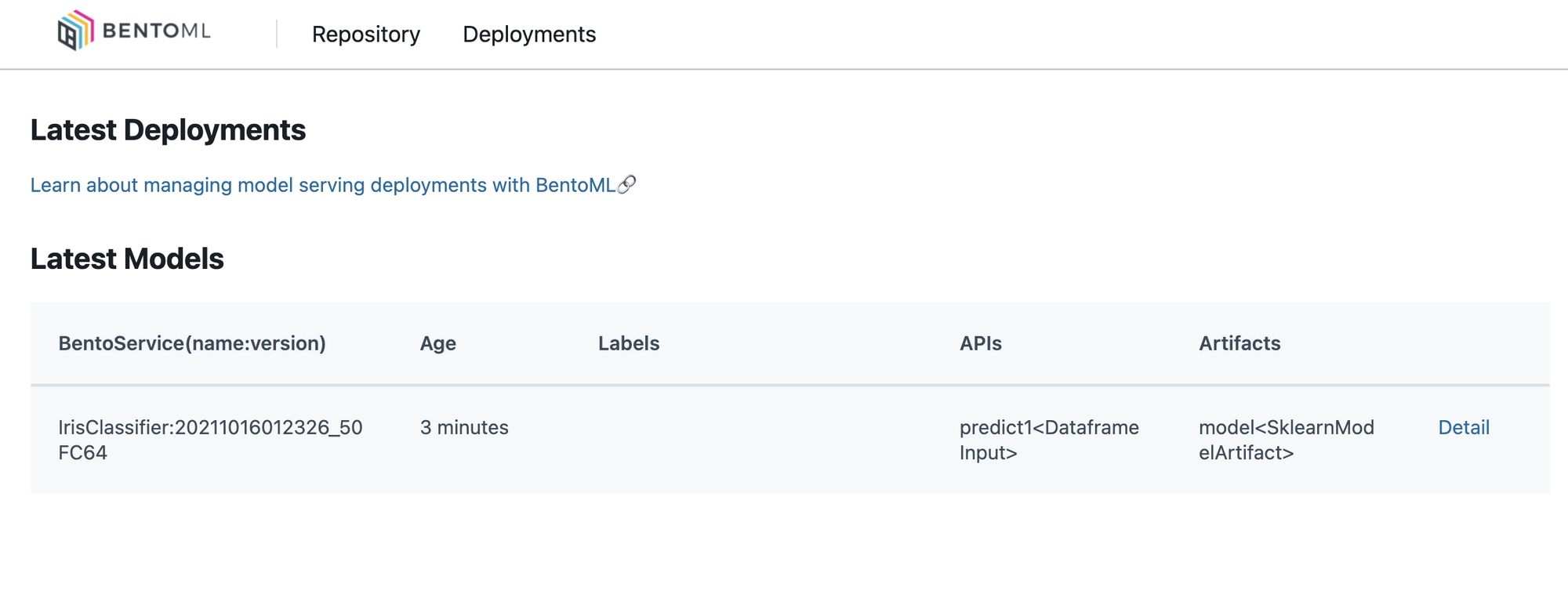
Task: Click the 3 minutes age value
Action: click(464, 427)
